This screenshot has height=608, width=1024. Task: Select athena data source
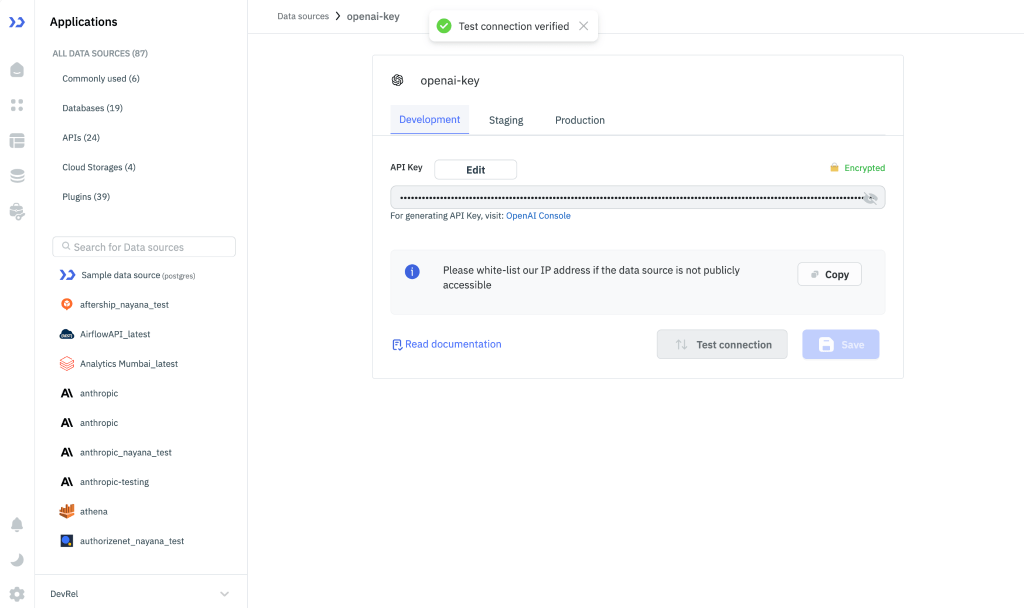(93, 511)
